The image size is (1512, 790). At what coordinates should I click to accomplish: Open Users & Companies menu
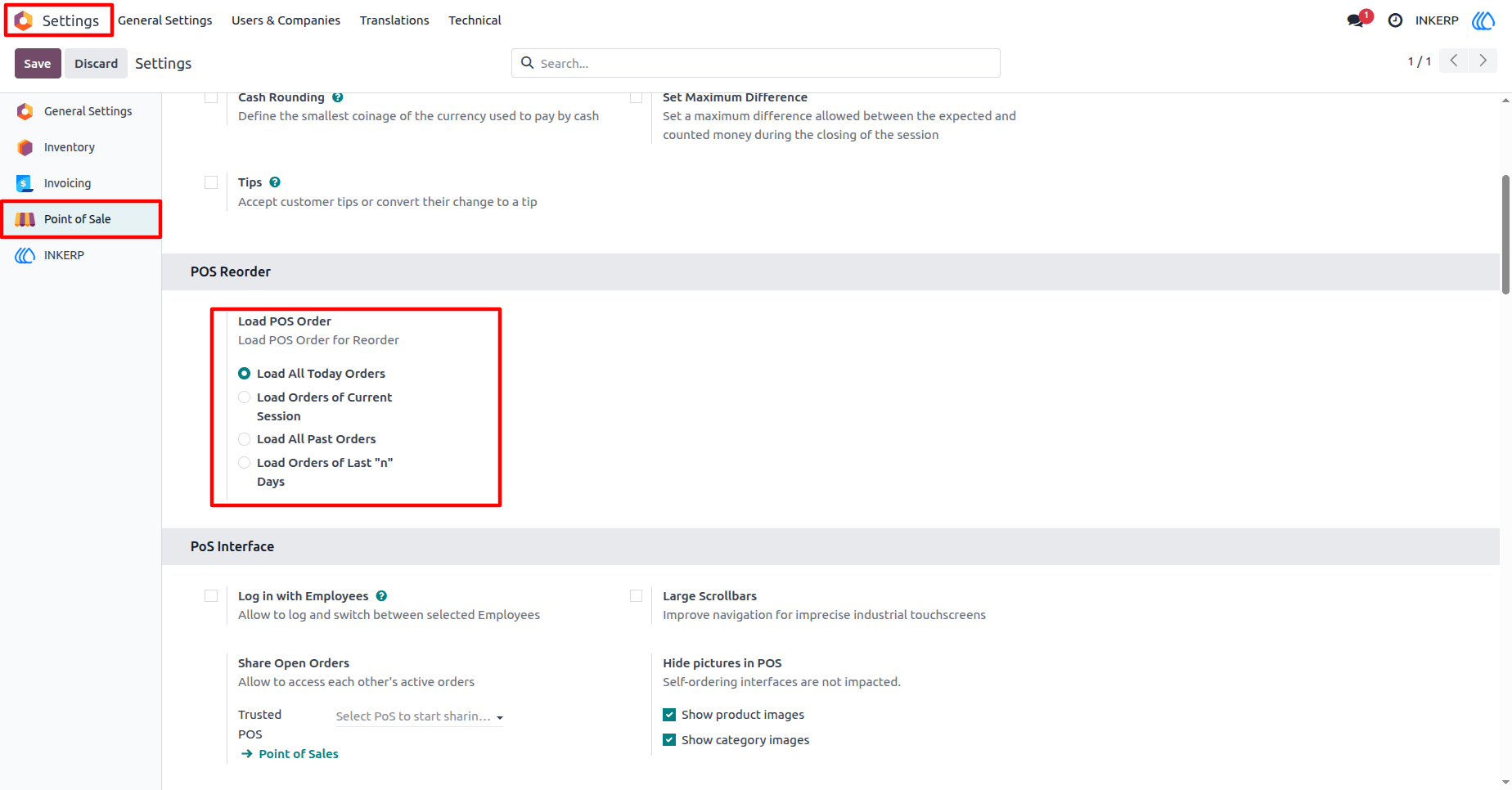coord(286,20)
